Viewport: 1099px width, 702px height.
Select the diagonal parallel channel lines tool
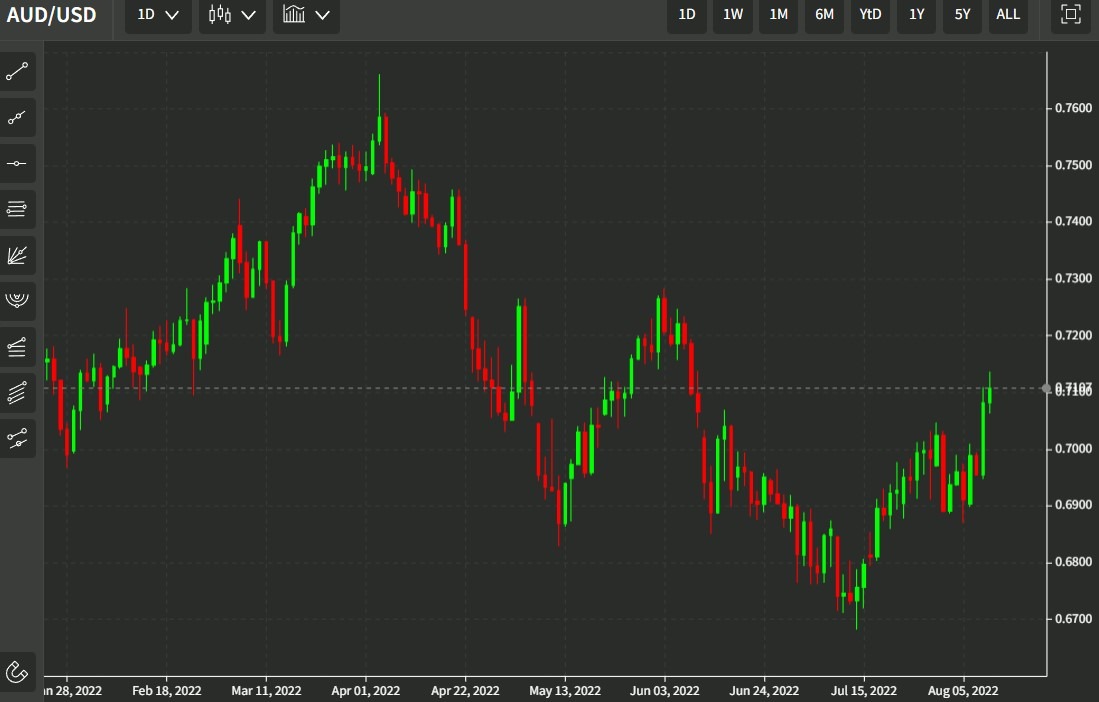(17, 392)
